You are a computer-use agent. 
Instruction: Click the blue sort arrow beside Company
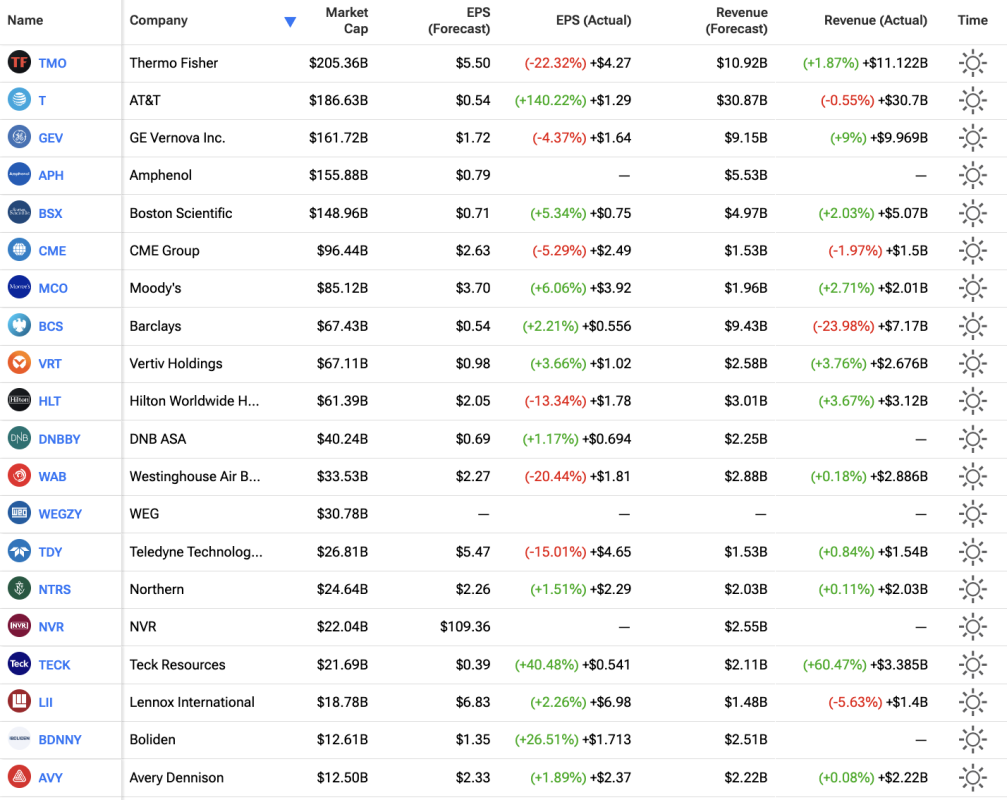[x=290, y=21]
